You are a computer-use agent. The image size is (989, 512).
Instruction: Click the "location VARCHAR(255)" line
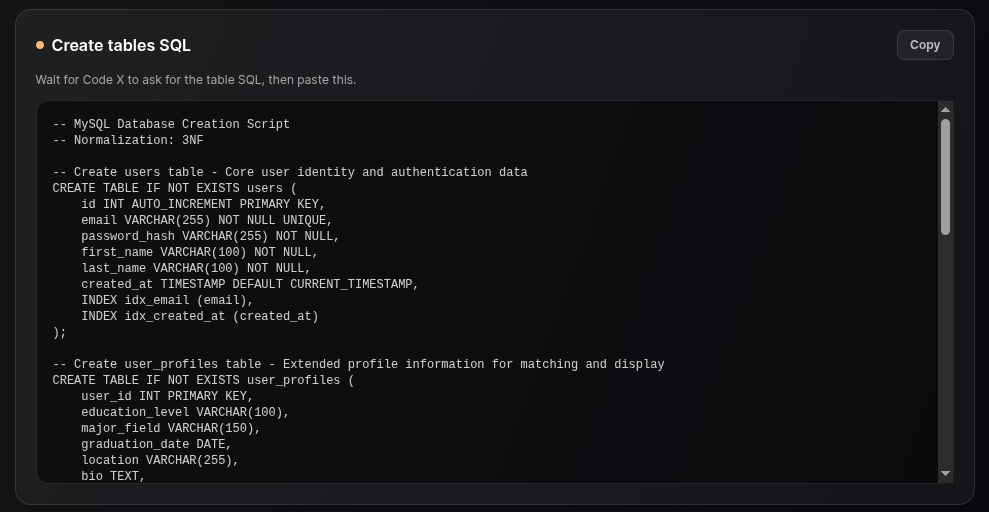pyautogui.click(x=160, y=461)
